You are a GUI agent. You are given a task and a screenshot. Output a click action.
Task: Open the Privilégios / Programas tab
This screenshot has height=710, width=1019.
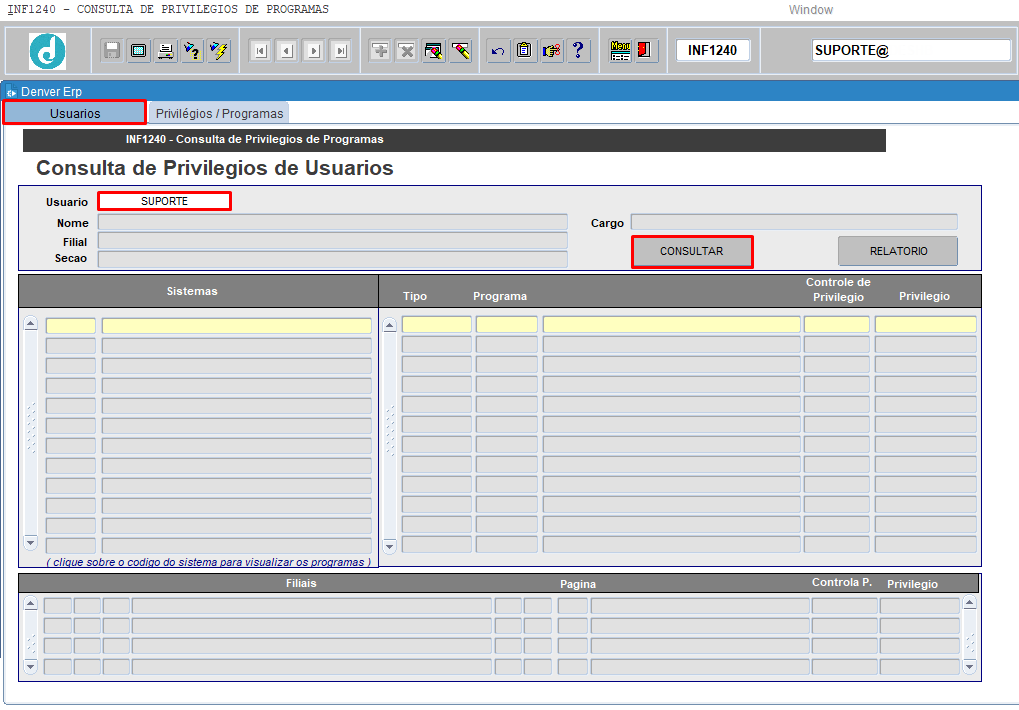pyautogui.click(x=220, y=114)
